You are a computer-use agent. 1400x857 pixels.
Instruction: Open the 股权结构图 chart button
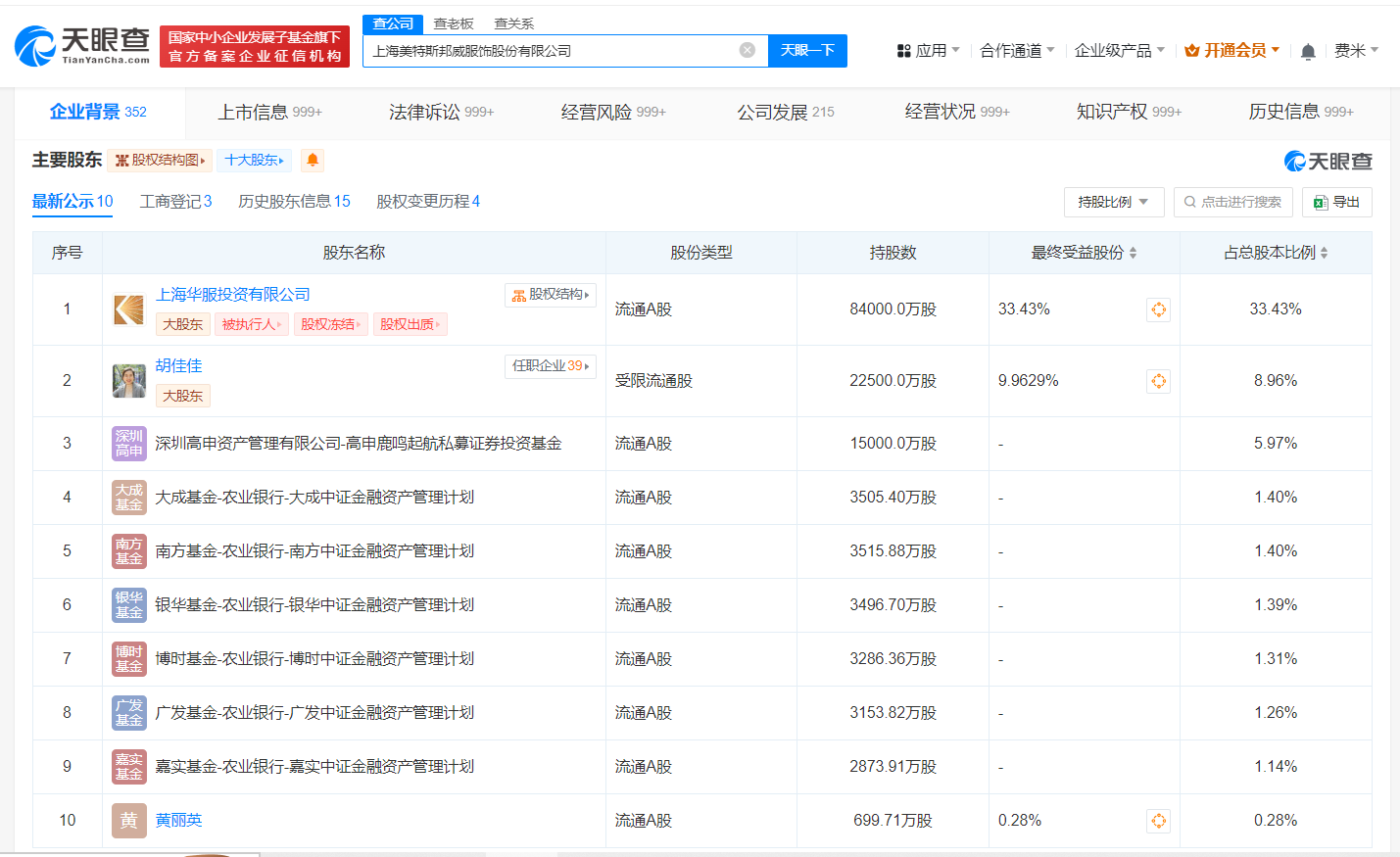tap(160, 160)
